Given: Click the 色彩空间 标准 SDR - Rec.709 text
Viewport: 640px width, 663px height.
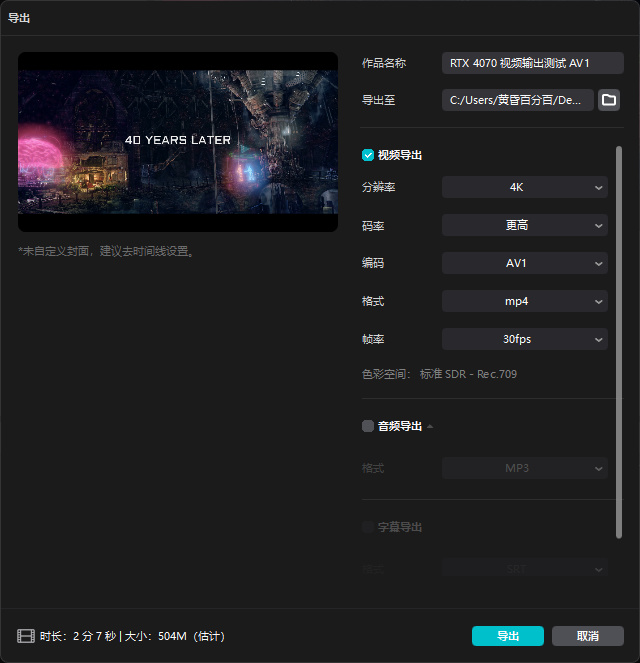Looking at the screenshot, I should (x=439, y=374).
